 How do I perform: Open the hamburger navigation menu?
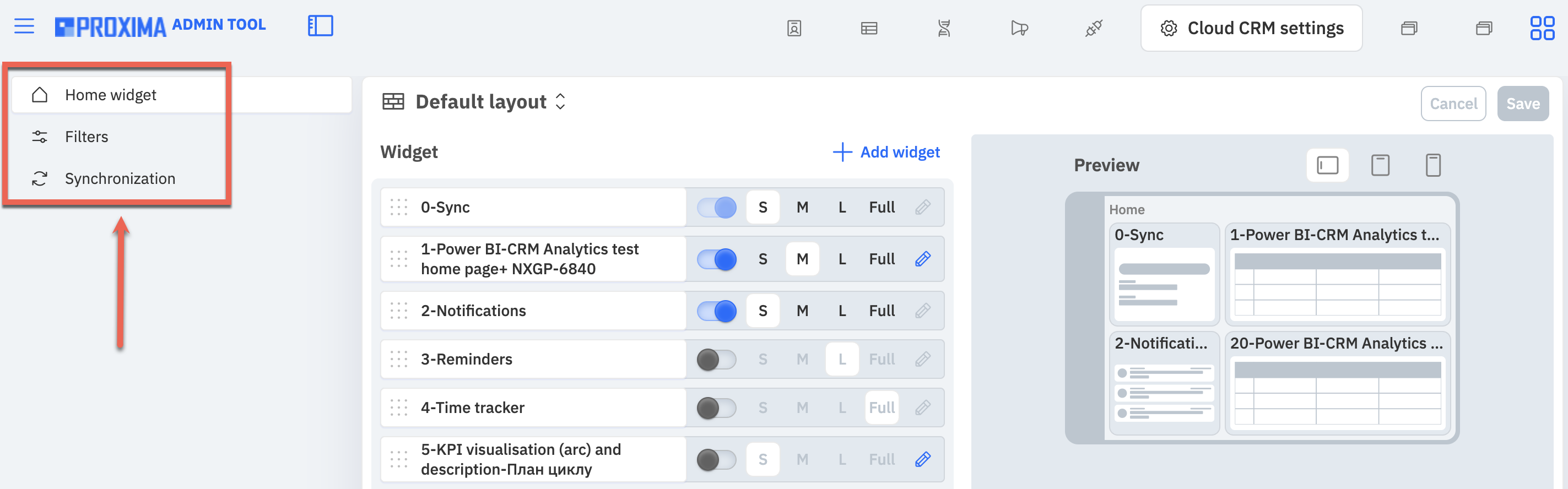(24, 26)
